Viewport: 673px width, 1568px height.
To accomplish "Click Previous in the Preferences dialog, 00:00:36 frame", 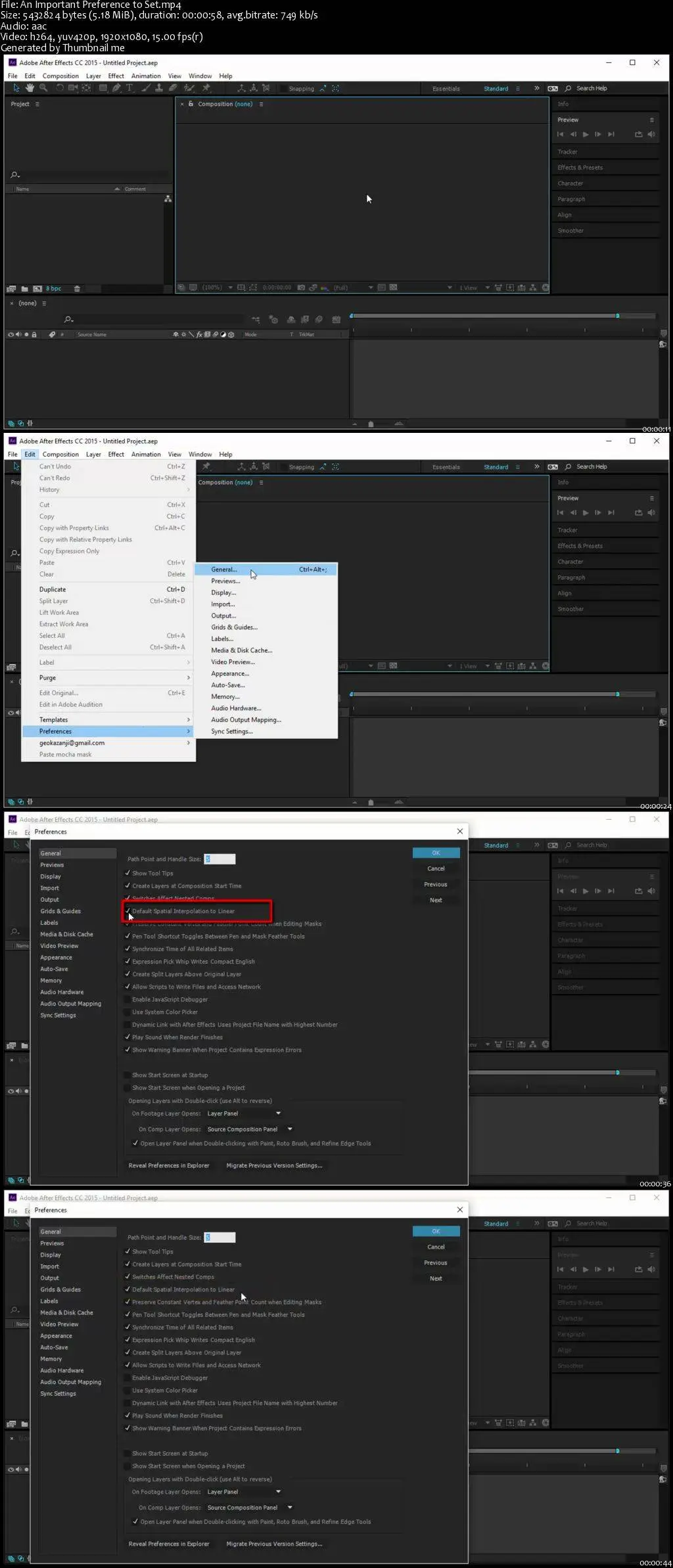I will tap(436, 884).
